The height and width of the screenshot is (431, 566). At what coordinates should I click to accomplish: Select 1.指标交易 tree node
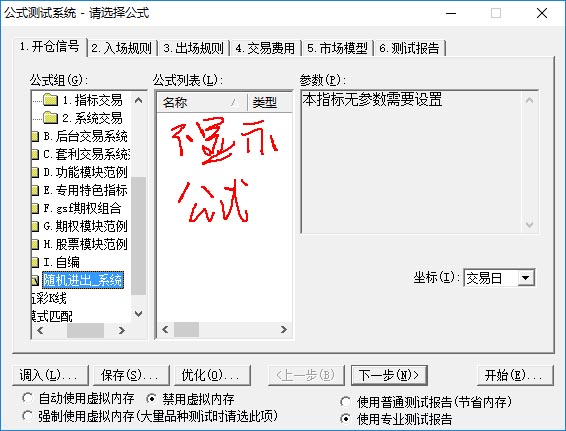click(92, 100)
